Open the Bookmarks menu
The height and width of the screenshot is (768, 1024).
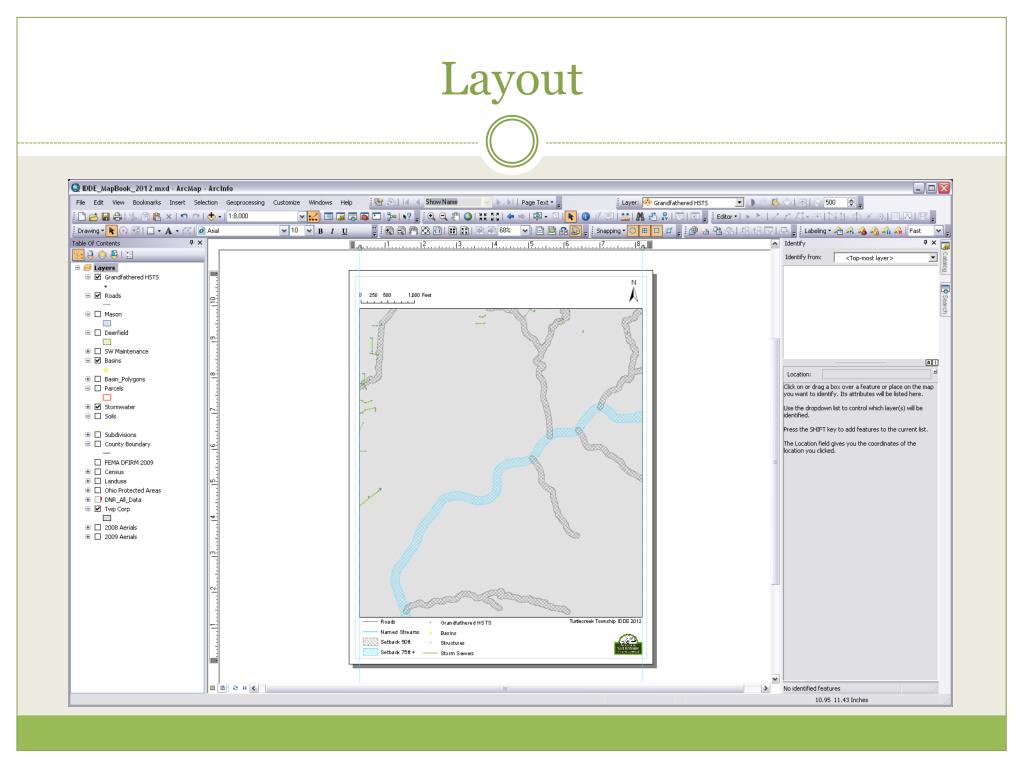(x=147, y=202)
